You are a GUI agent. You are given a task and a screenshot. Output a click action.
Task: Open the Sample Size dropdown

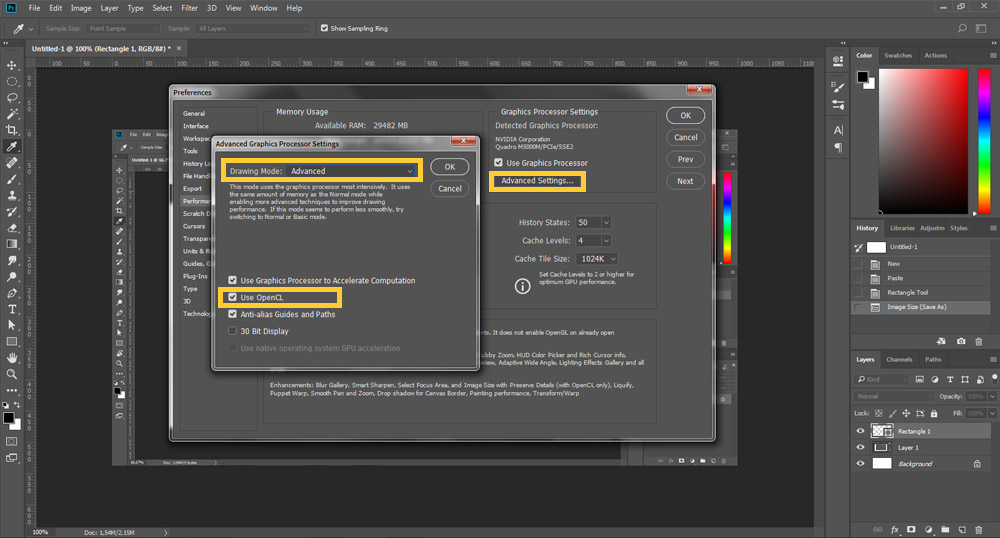pyautogui.click(x=122, y=28)
